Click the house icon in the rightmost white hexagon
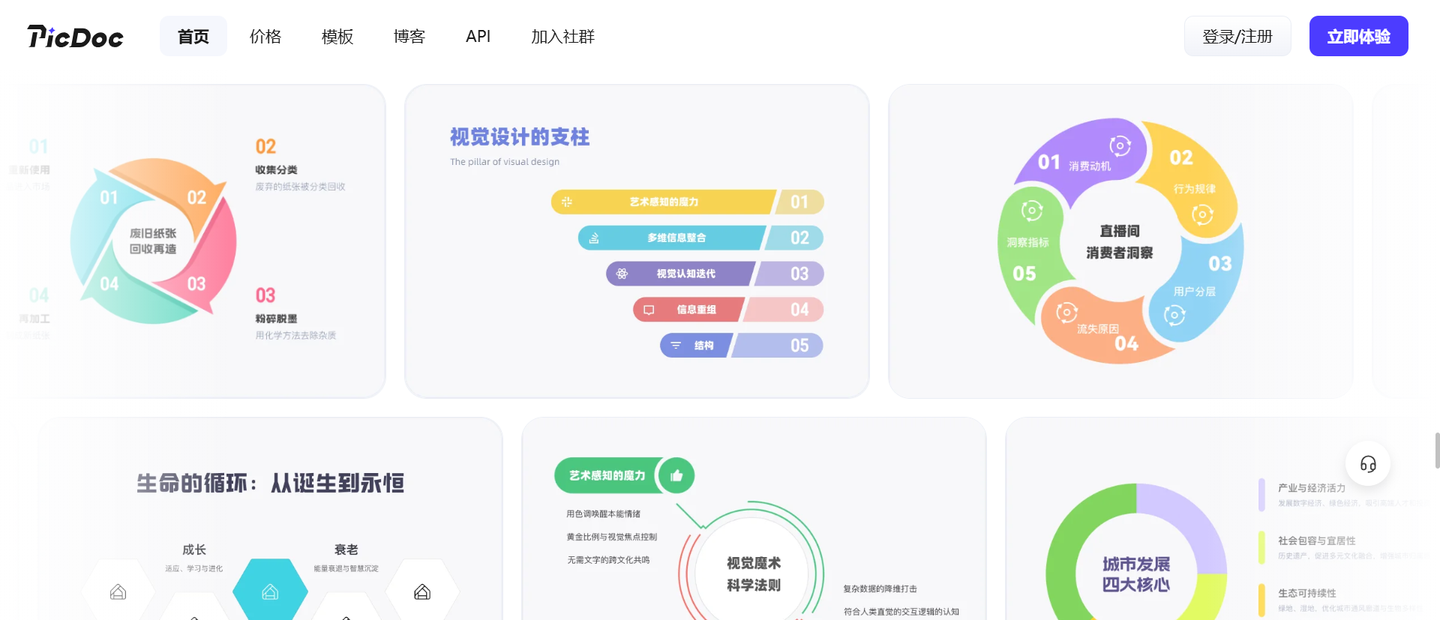This screenshot has width=1440, height=620. (x=422, y=592)
